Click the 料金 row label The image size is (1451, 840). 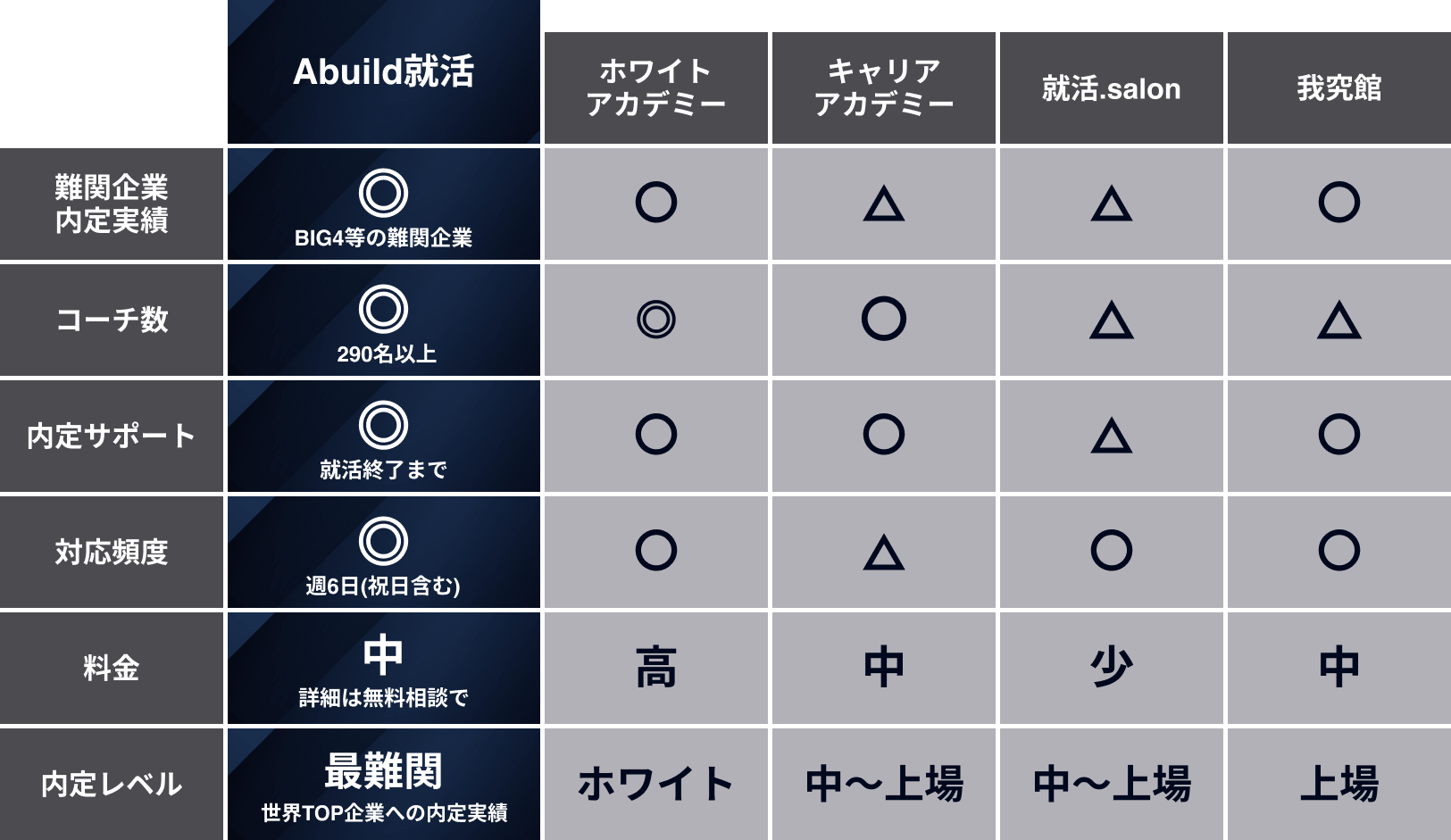click(112, 668)
